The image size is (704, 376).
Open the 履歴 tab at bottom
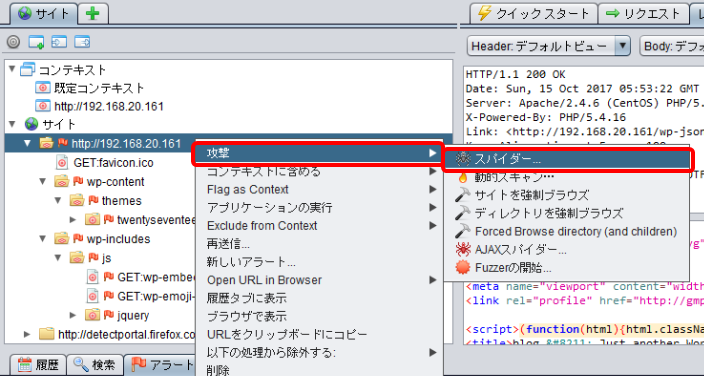[39, 365]
